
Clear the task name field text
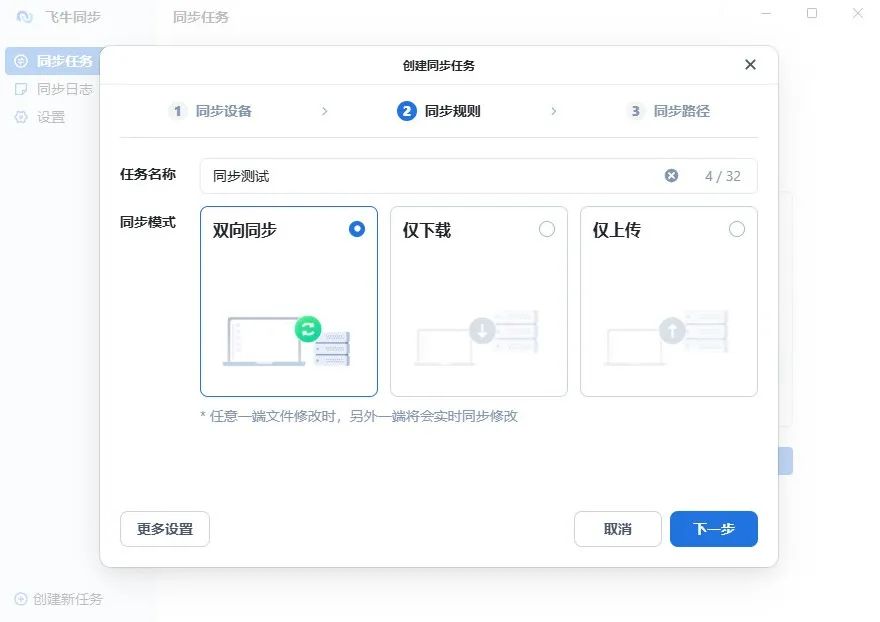pyautogui.click(x=671, y=176)
